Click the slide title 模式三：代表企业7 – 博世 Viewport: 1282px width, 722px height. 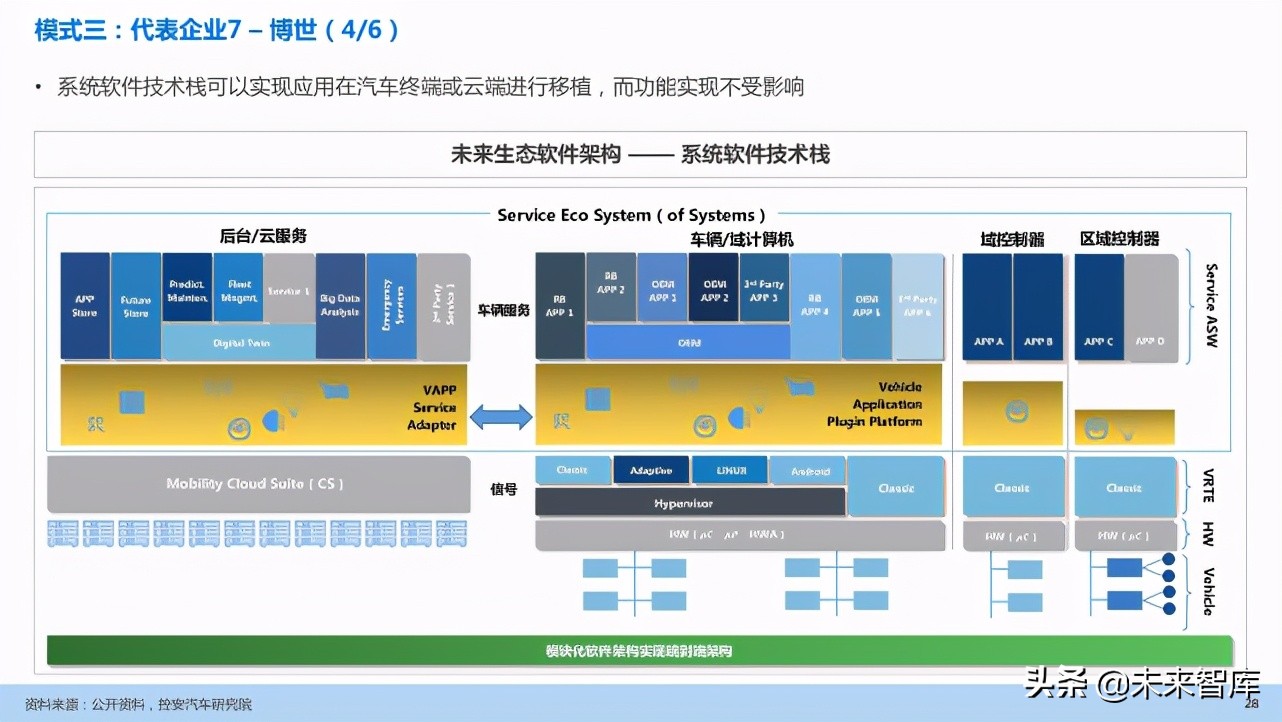click(218, 30)
